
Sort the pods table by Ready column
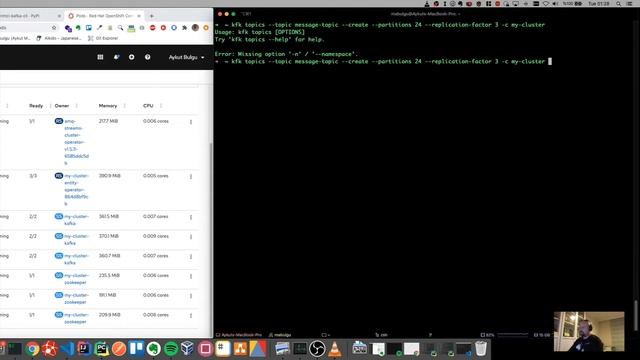[x=36, y=106]
